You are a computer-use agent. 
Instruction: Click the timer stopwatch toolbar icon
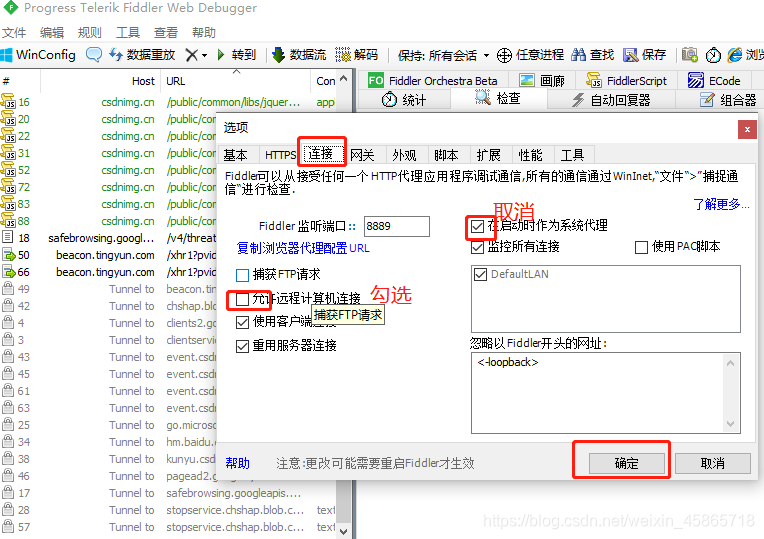713,55
